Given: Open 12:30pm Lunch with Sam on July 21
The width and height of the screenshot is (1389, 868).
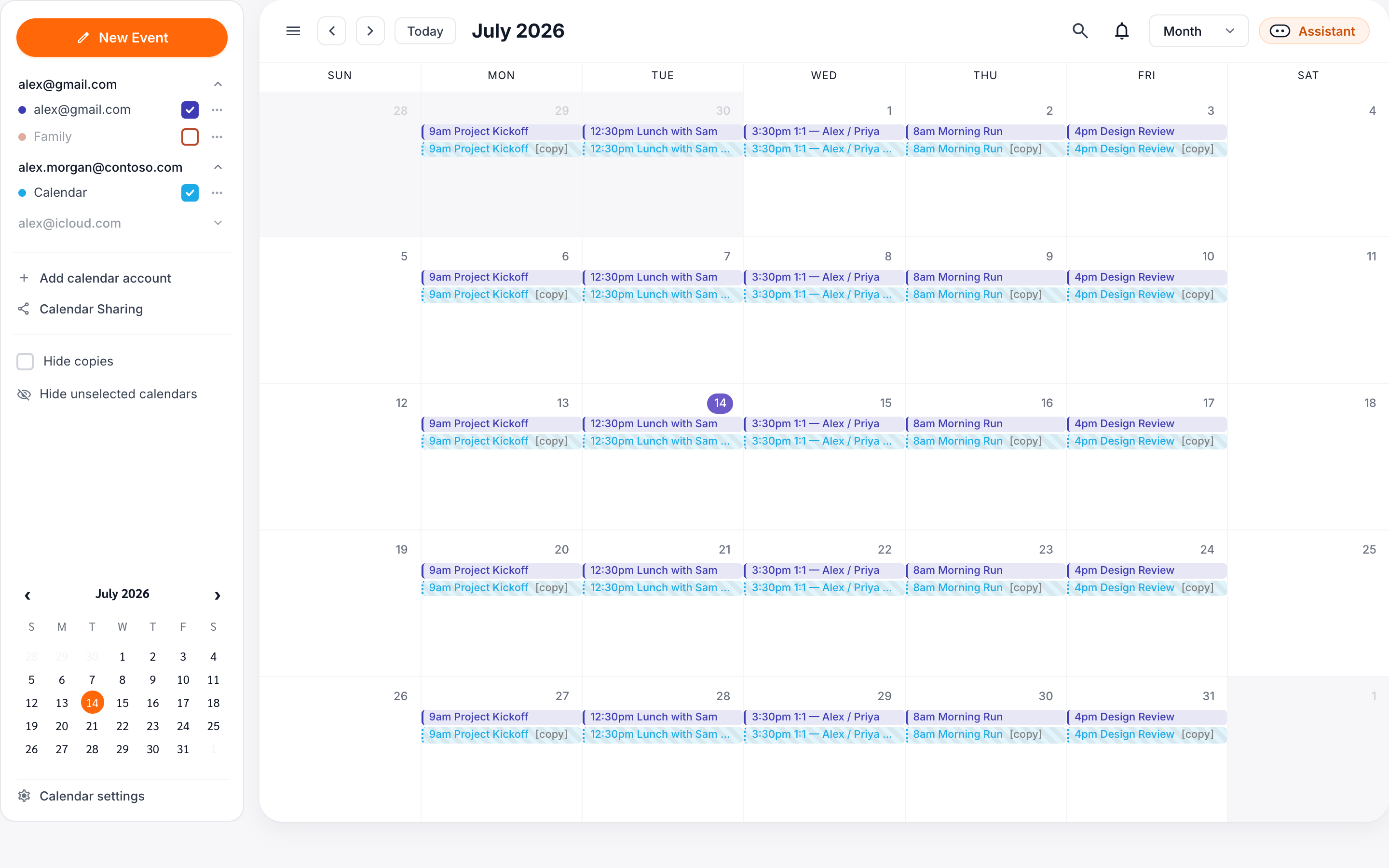Looking at the screenshot, I should pyautogui.click(x=662, y=570).
